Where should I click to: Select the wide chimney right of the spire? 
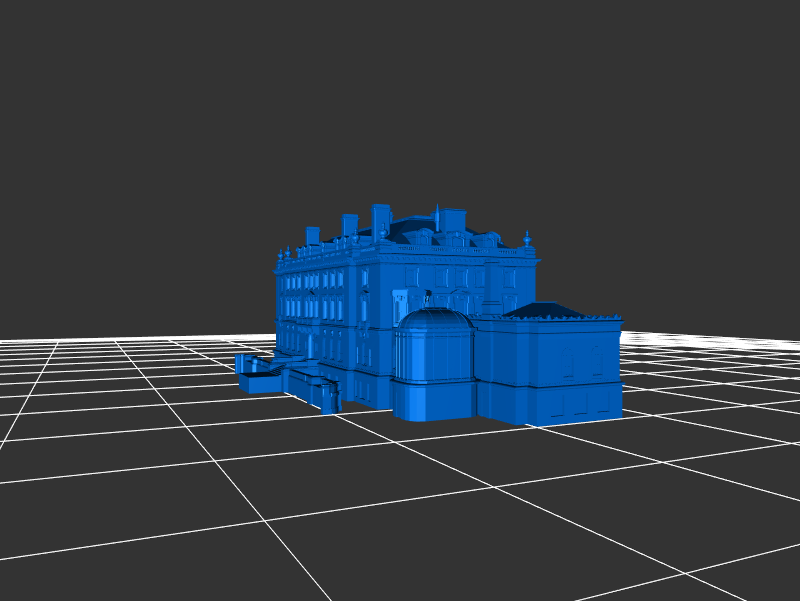click(453, 219)
